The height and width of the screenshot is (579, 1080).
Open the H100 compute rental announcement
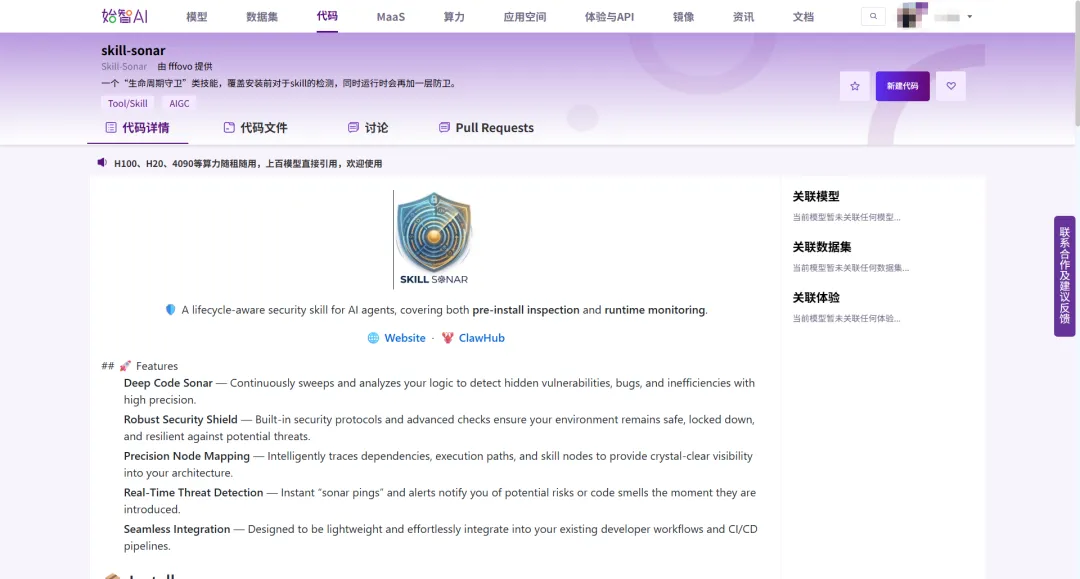[x=248, y=163]
